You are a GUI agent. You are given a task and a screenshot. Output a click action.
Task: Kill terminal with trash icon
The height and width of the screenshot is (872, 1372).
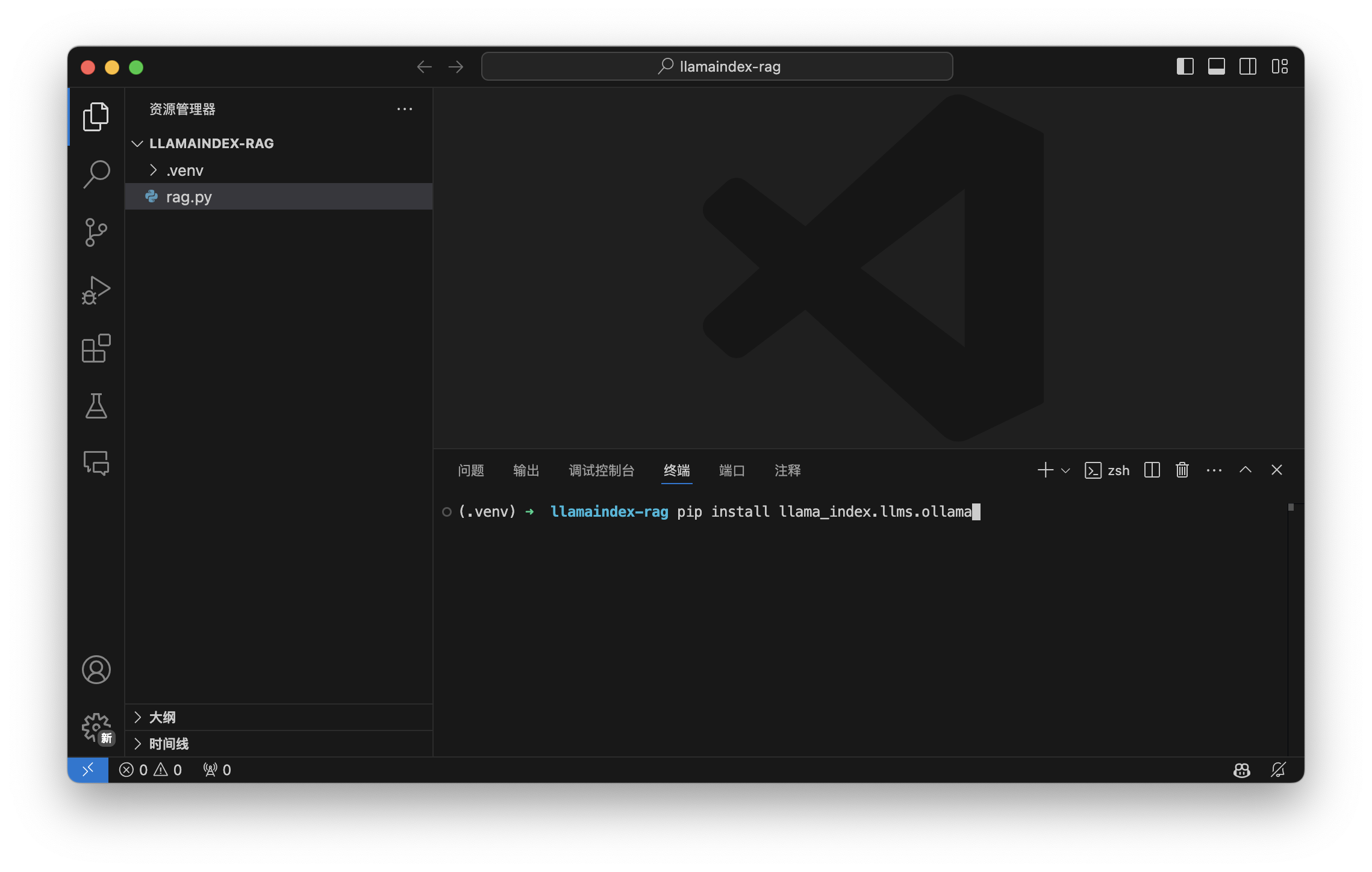1182,470
